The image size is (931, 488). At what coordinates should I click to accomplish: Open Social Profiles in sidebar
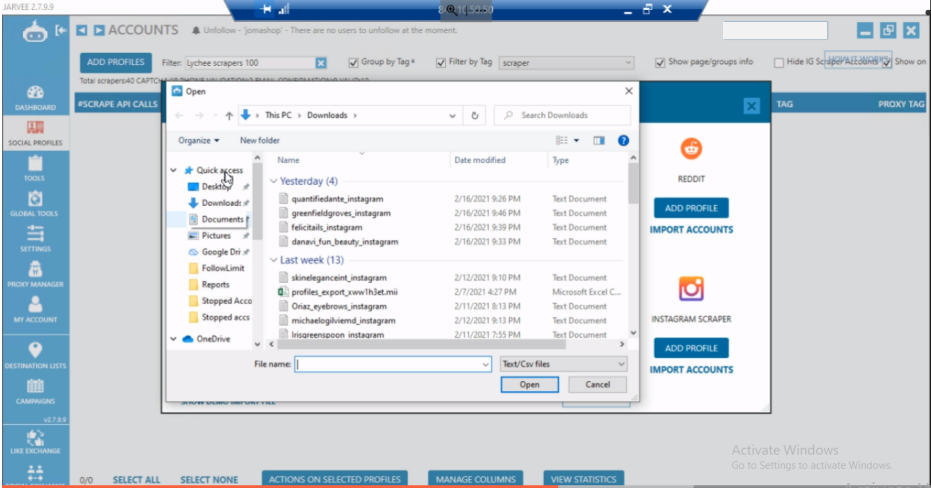coord(35,133)
